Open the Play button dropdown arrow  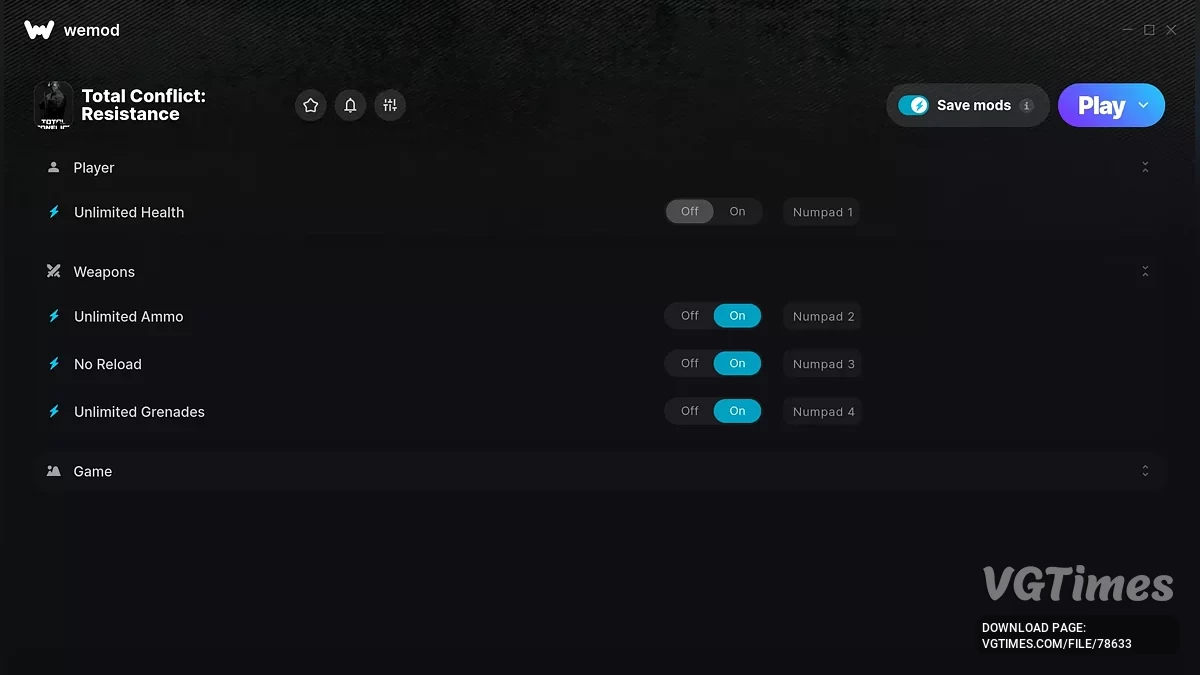click(1144, 105)
